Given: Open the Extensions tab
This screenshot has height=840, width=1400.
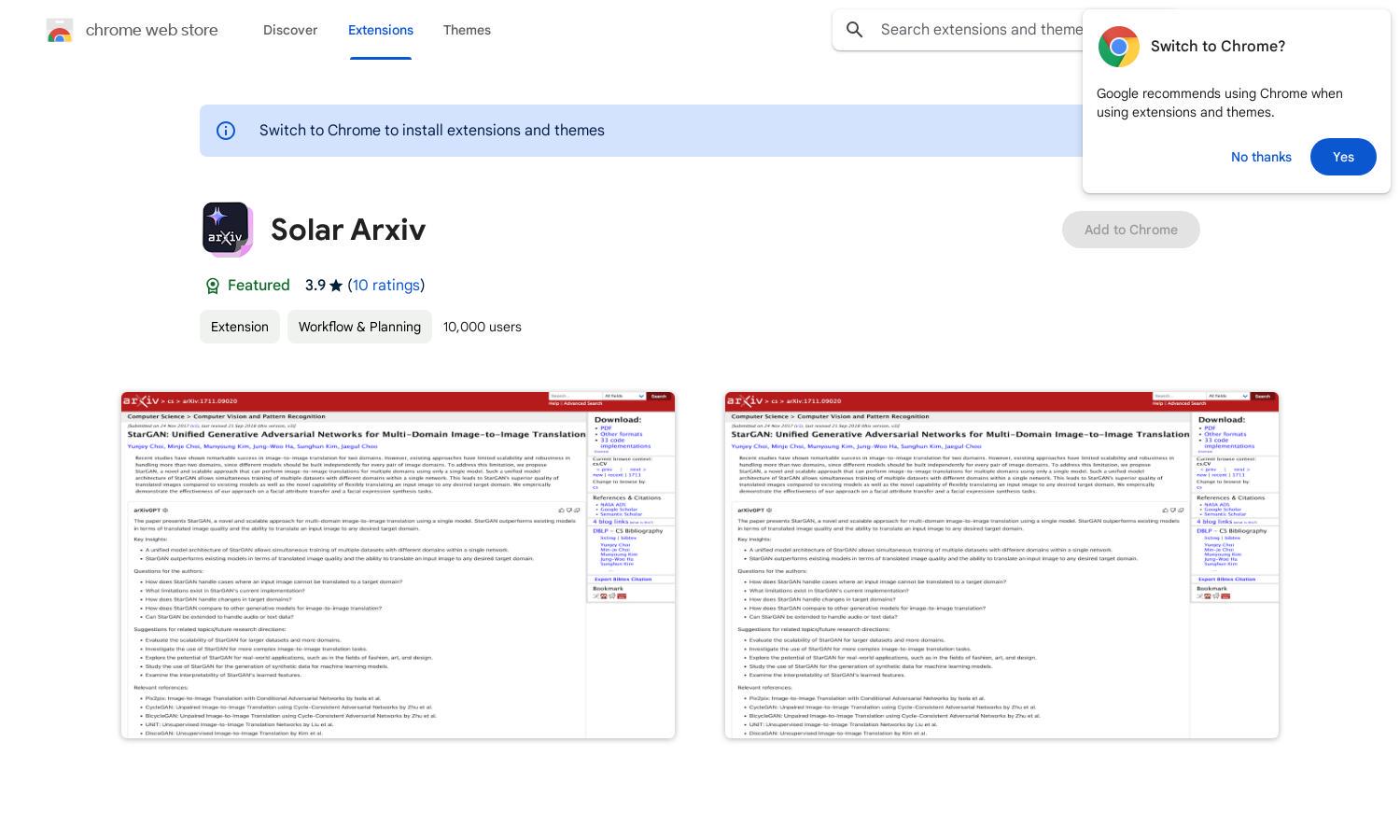Looking at the screenshot, I should click(381, 30).
